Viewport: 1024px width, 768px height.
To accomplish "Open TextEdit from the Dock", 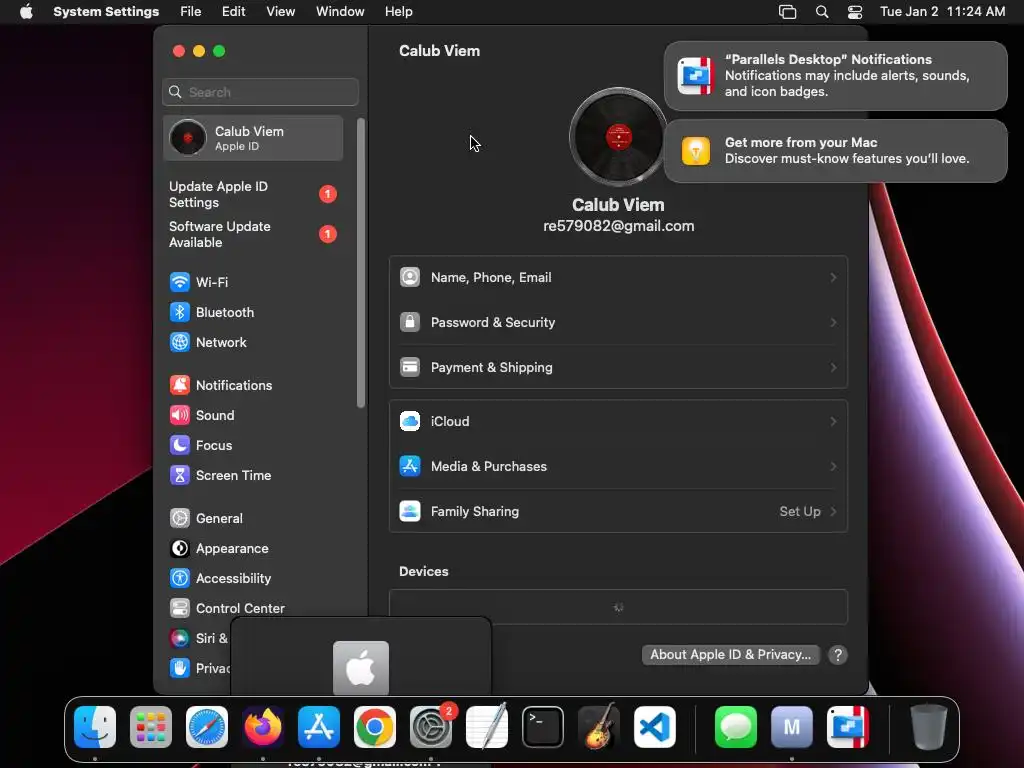I will 487,727.
